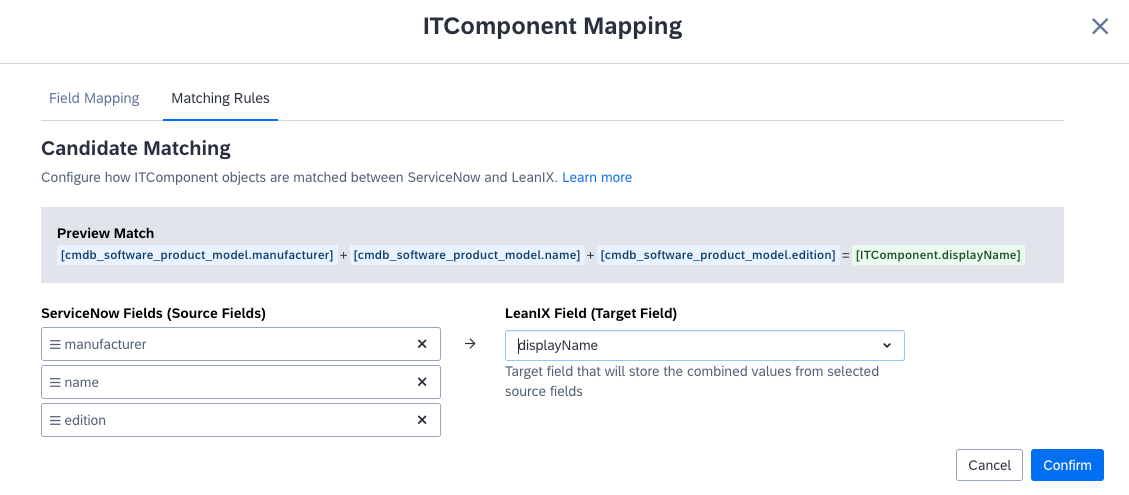Open the Learn more link
This screenshot has width=1129, height=495.
[x=597, y=177]
